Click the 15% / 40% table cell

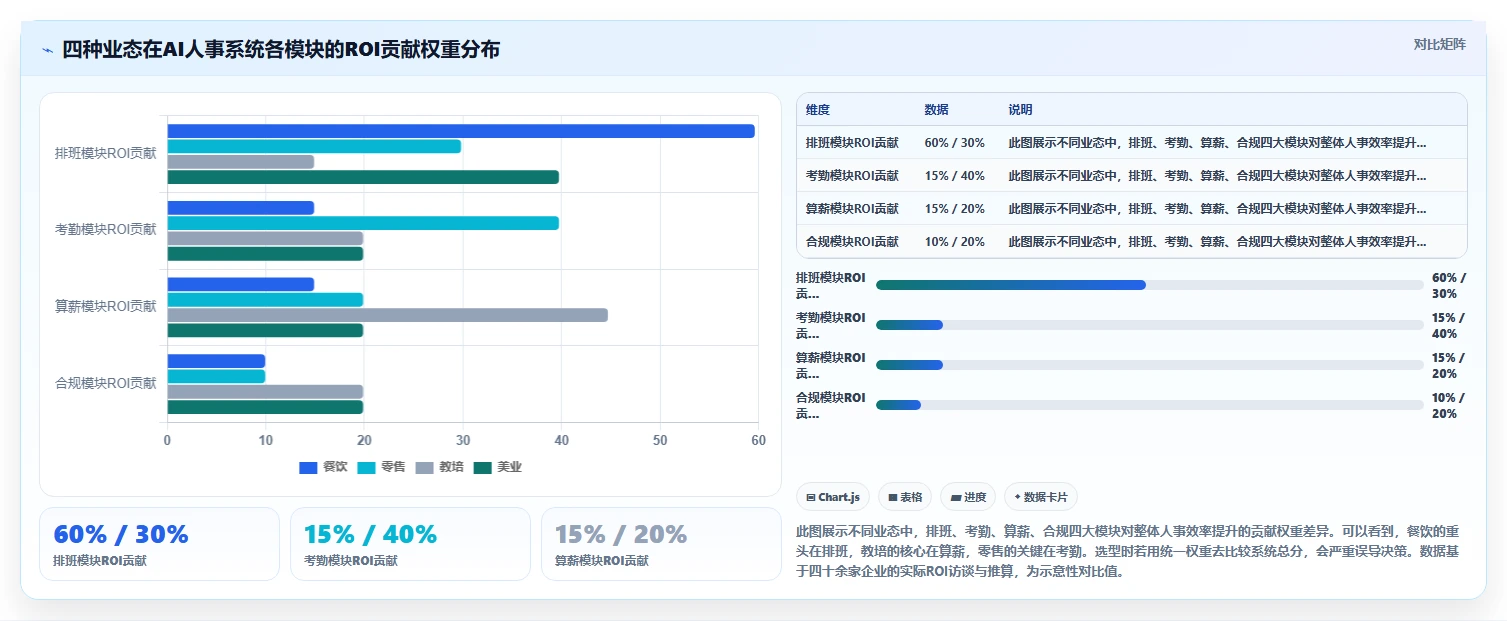955,176
